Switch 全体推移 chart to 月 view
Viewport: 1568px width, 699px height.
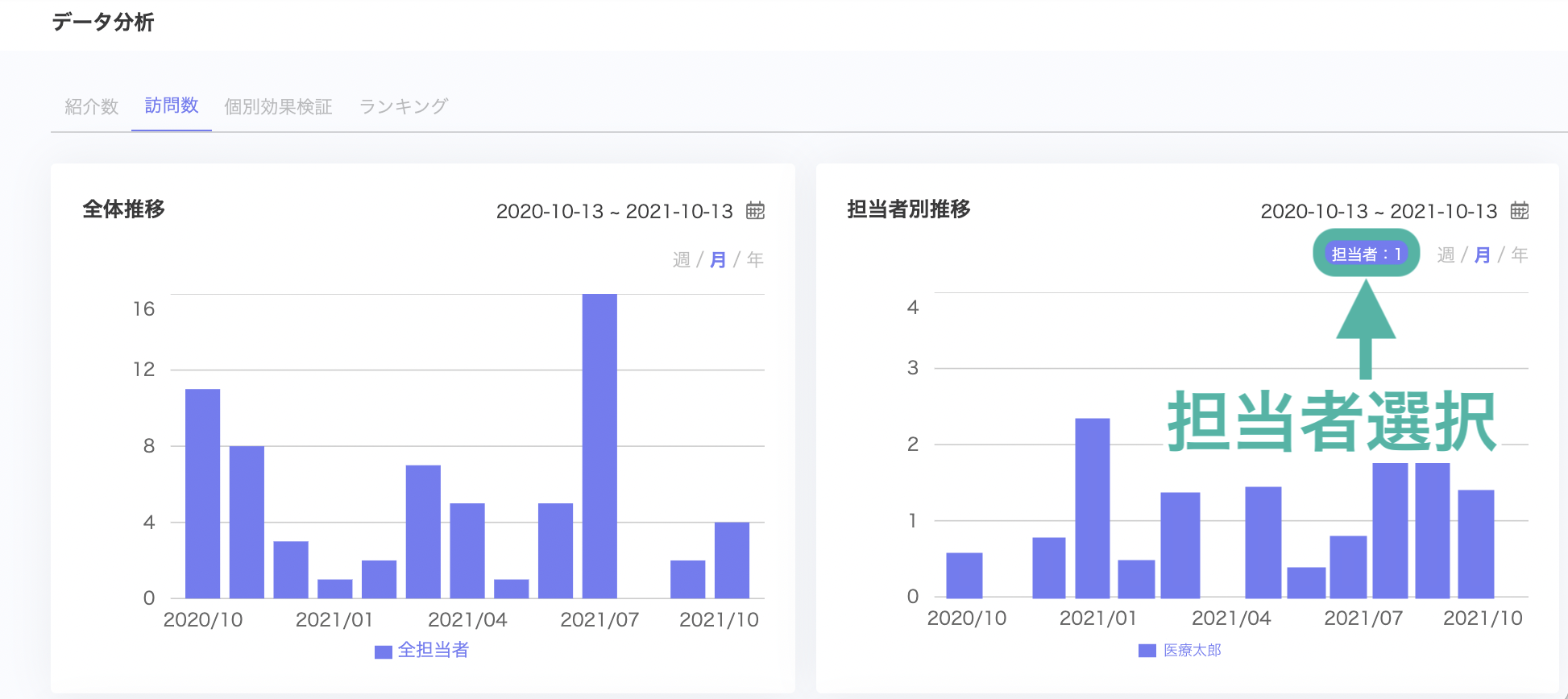pyautogui.click(x=717, y=259)
